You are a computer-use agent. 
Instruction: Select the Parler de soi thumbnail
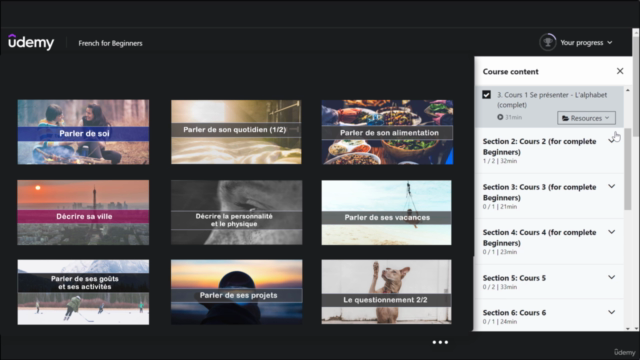83,132
